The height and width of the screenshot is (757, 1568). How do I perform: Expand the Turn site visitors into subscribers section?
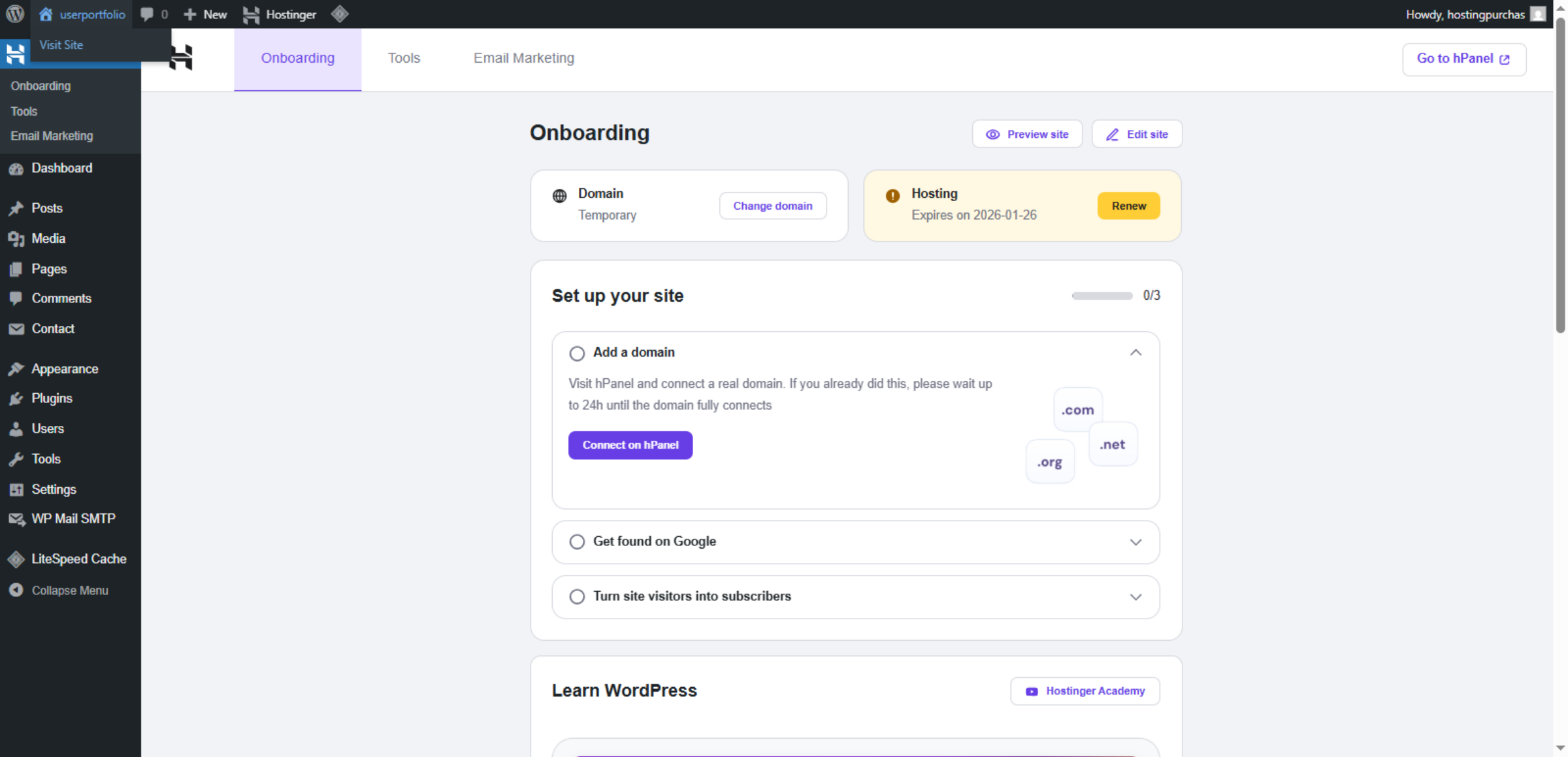pyautogui.click(x=1135, y=596)
